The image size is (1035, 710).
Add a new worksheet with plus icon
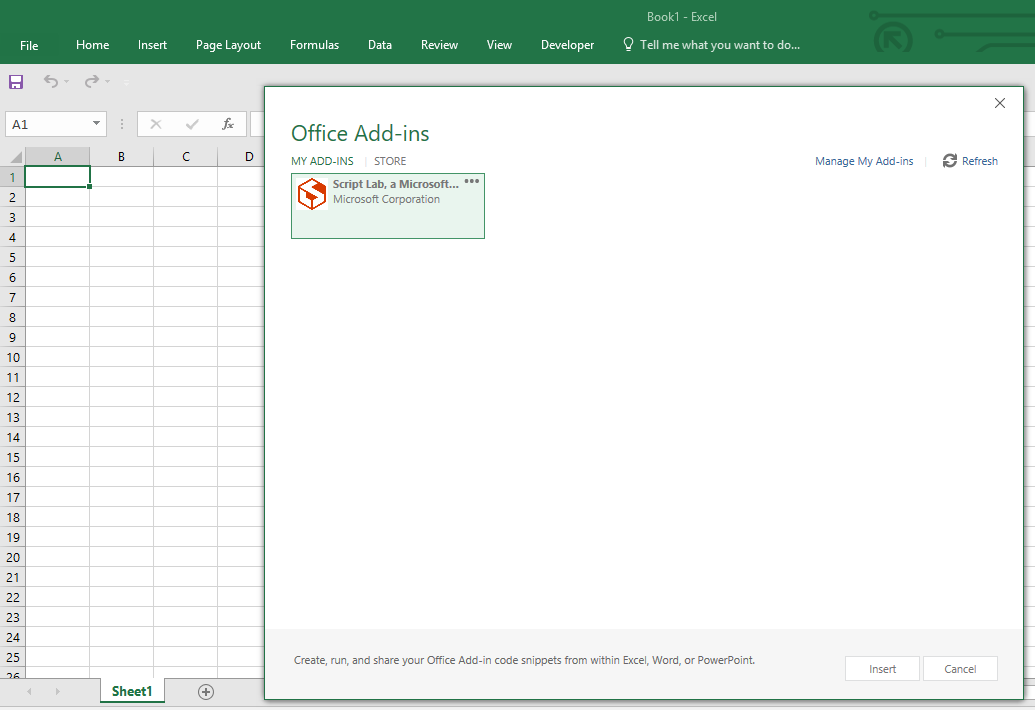pos(205,691)
